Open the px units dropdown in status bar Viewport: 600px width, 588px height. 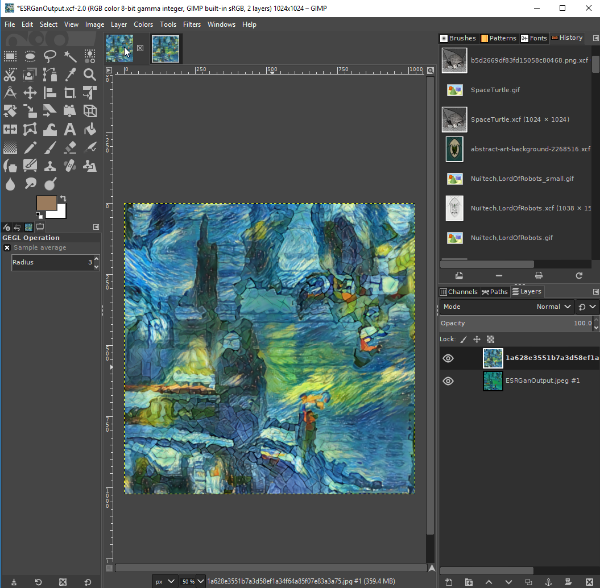pos(163,580)
